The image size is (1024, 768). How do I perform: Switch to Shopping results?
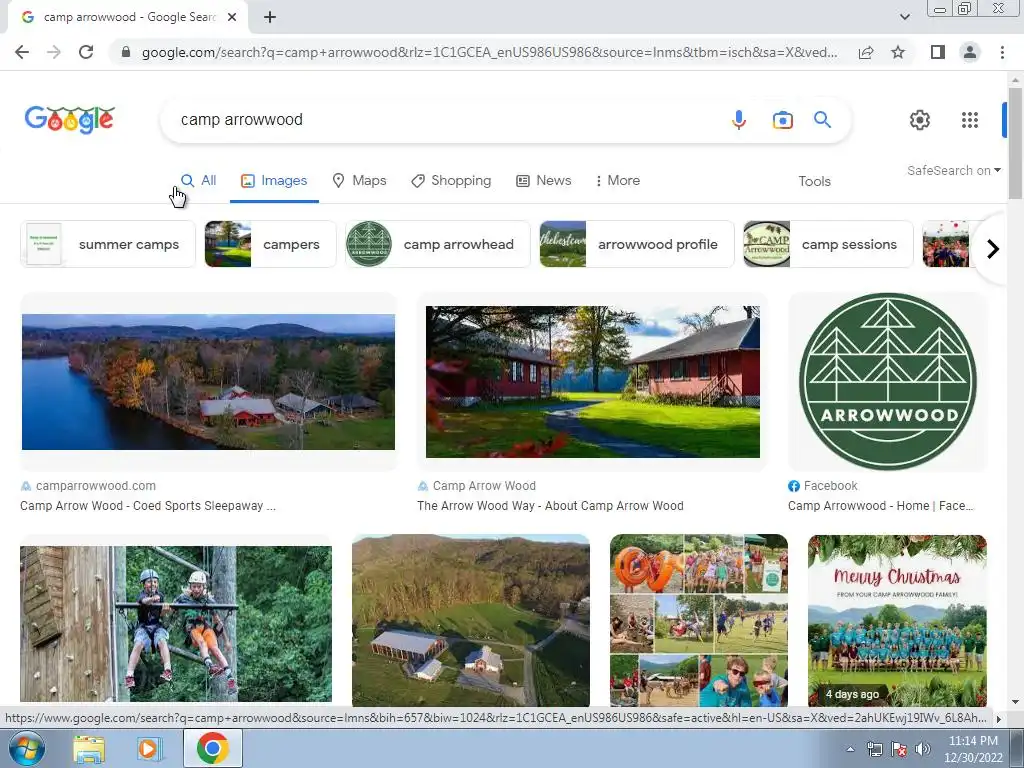(x=451, y=181)
